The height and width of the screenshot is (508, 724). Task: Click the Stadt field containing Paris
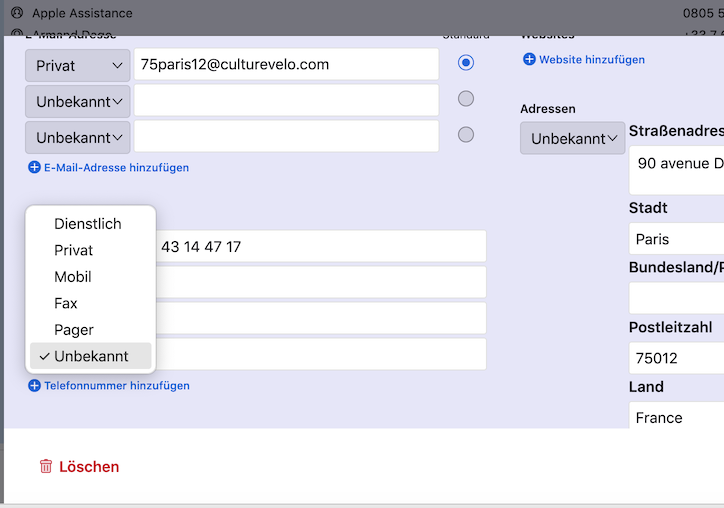coord(676,239)
